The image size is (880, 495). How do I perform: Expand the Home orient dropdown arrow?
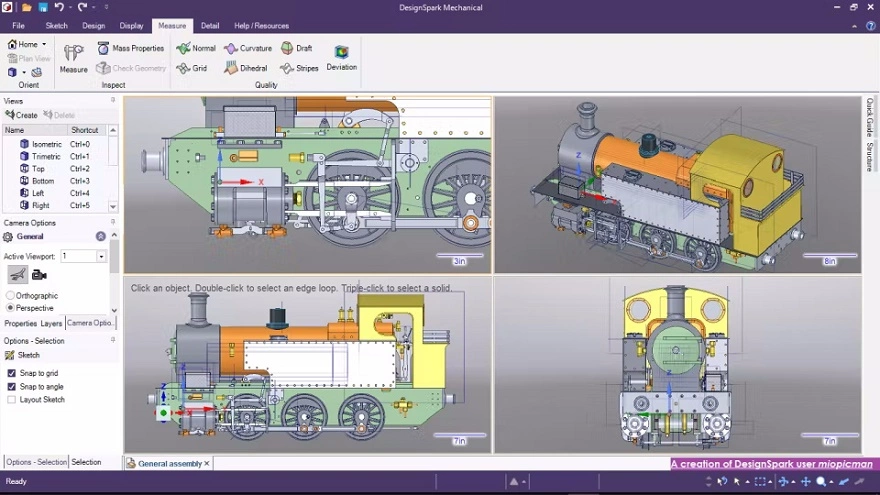[x=44, y=44]
